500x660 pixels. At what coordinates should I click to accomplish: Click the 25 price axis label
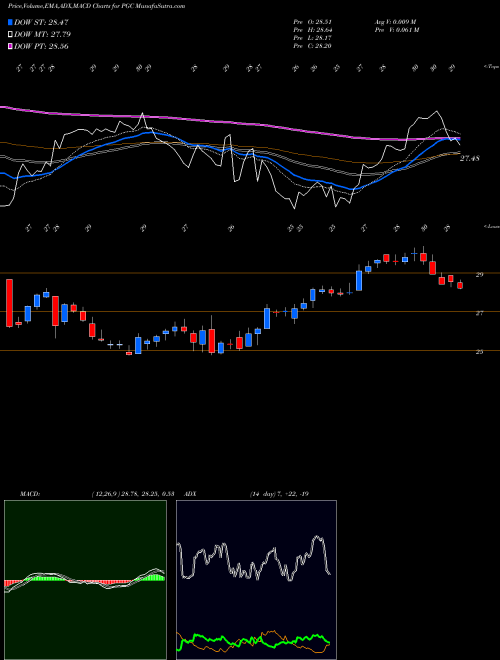point(479,351)
